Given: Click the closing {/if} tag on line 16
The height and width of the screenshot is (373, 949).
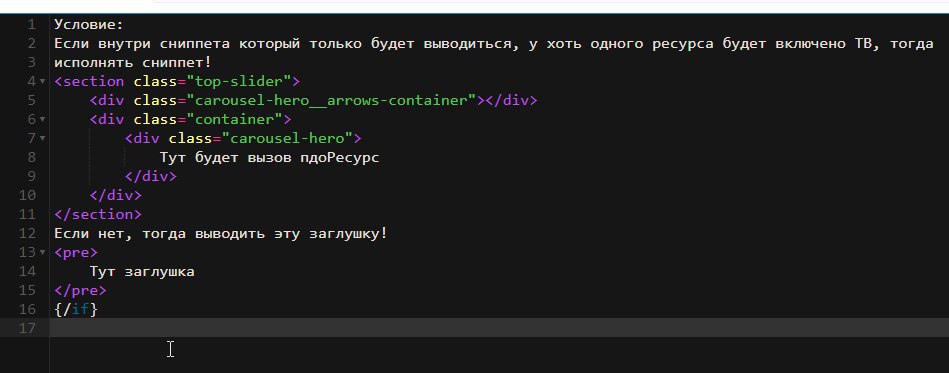Looking at the screenshot, I should click(76, 309).
